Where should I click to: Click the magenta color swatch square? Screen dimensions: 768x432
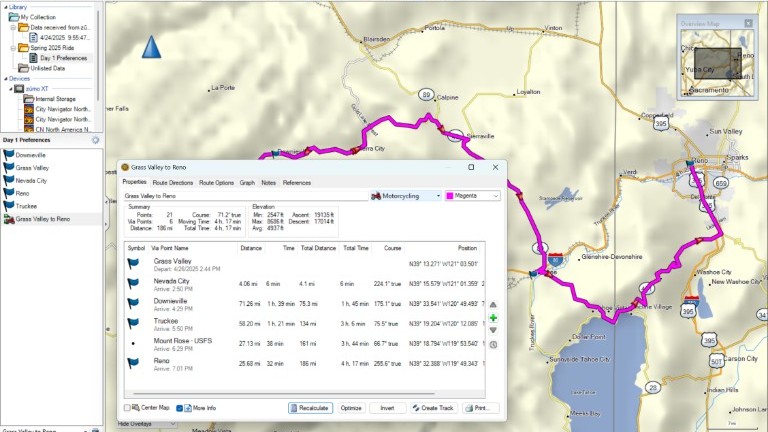tap(450, 196)
